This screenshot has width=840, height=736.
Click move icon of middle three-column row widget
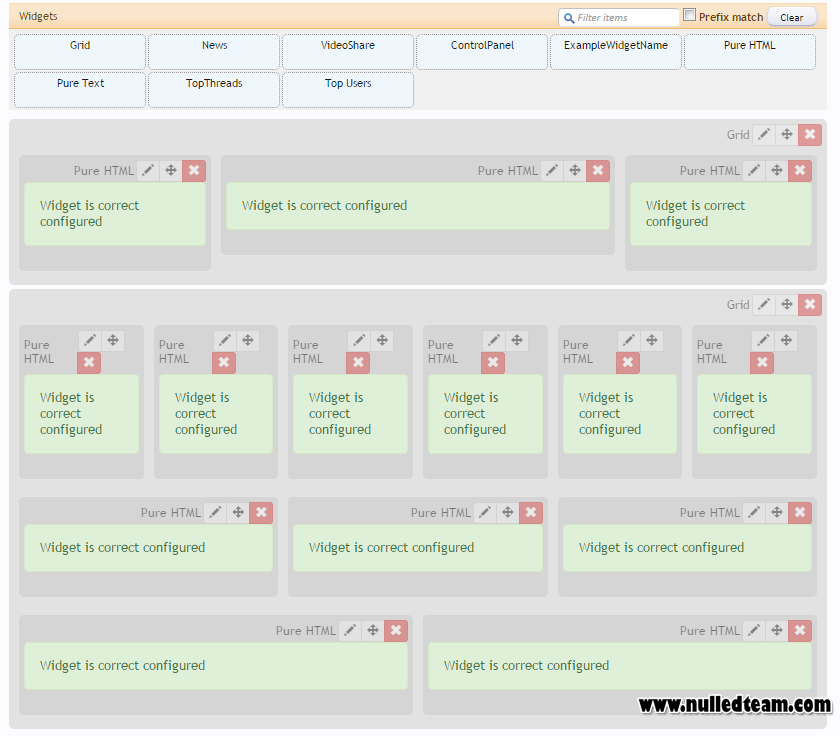508,513
